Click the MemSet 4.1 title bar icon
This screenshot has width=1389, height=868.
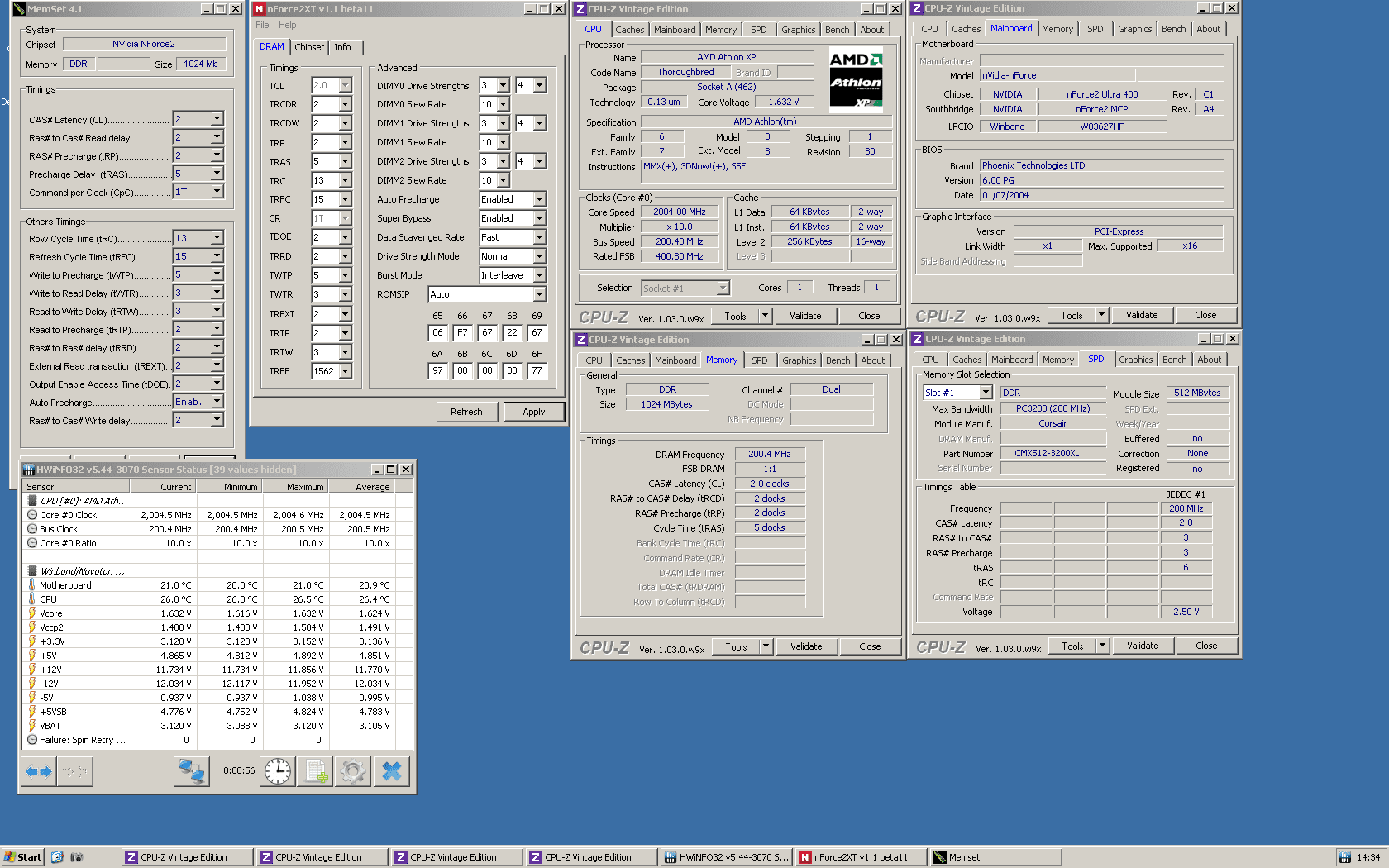tap(19, 9)
